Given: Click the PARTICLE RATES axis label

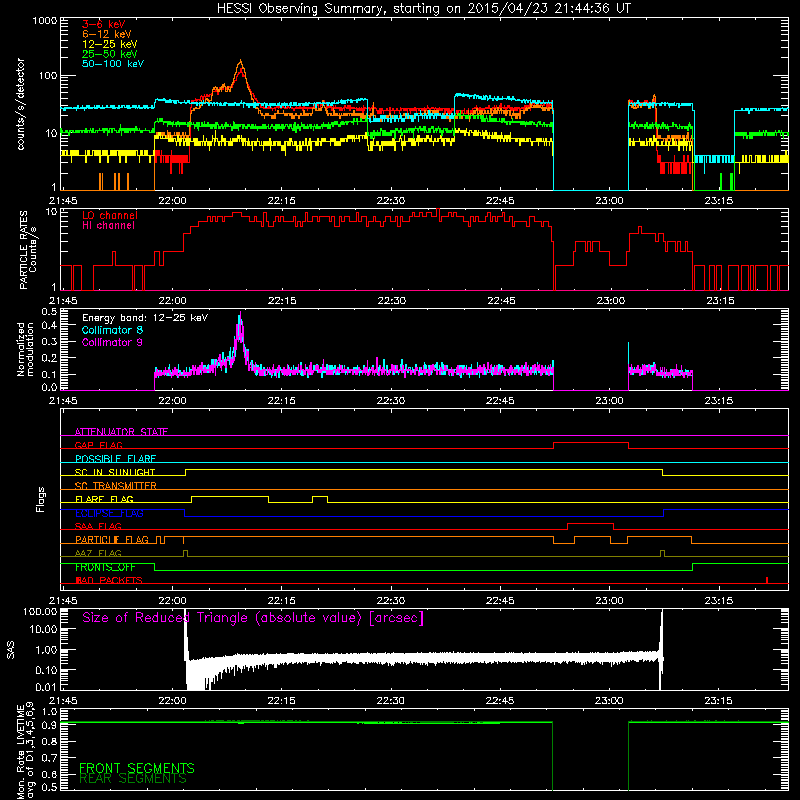Looking at the screenshot, I should click(x=28, y=250).
